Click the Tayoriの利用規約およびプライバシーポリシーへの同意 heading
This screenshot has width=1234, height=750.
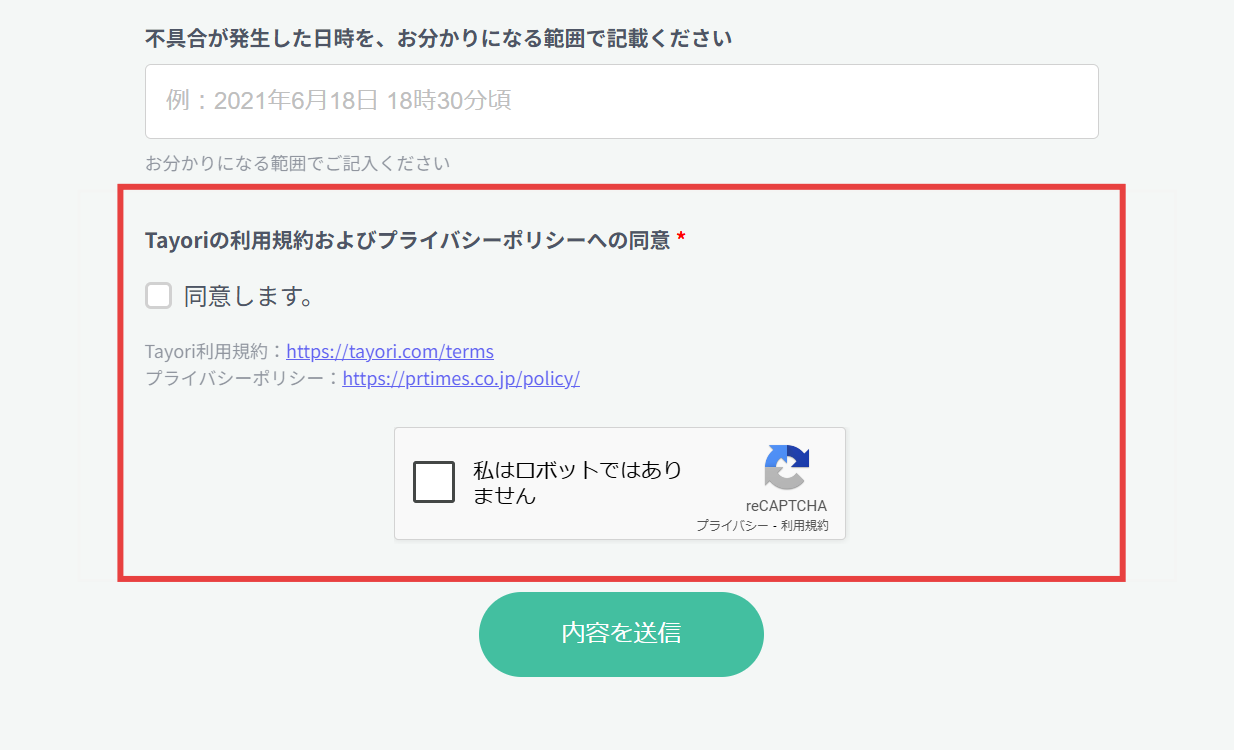(x=407, y=241)
